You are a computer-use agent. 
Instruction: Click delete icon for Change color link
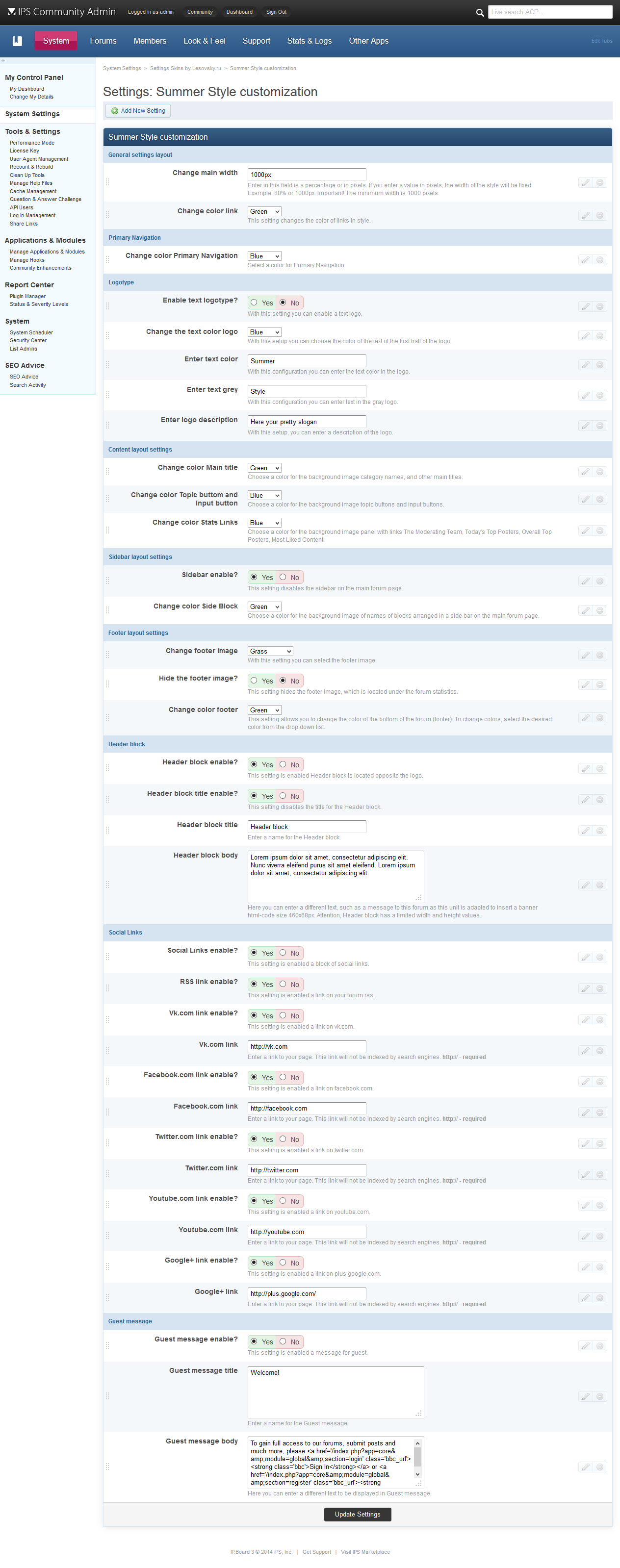tap(600, 215)
